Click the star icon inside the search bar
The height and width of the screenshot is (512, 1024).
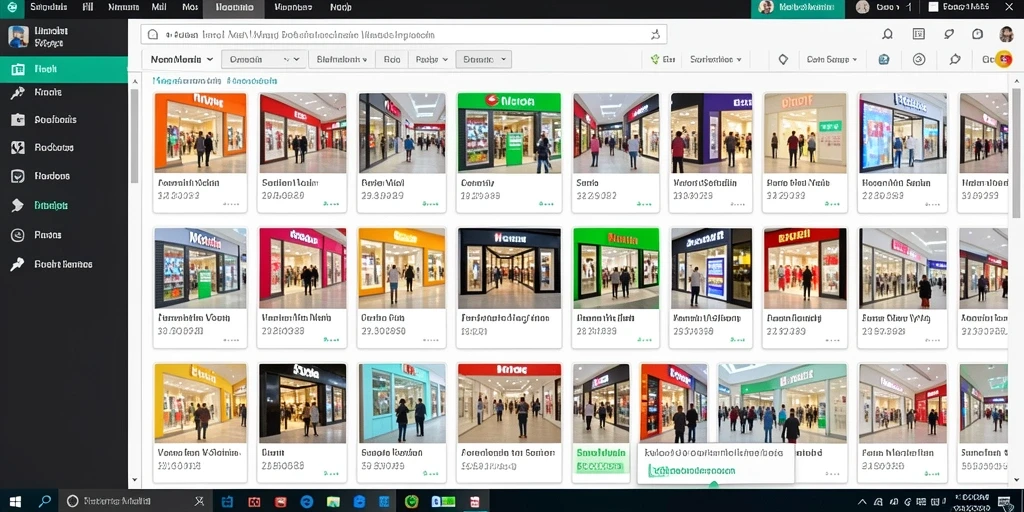click(x=656, y=35)
